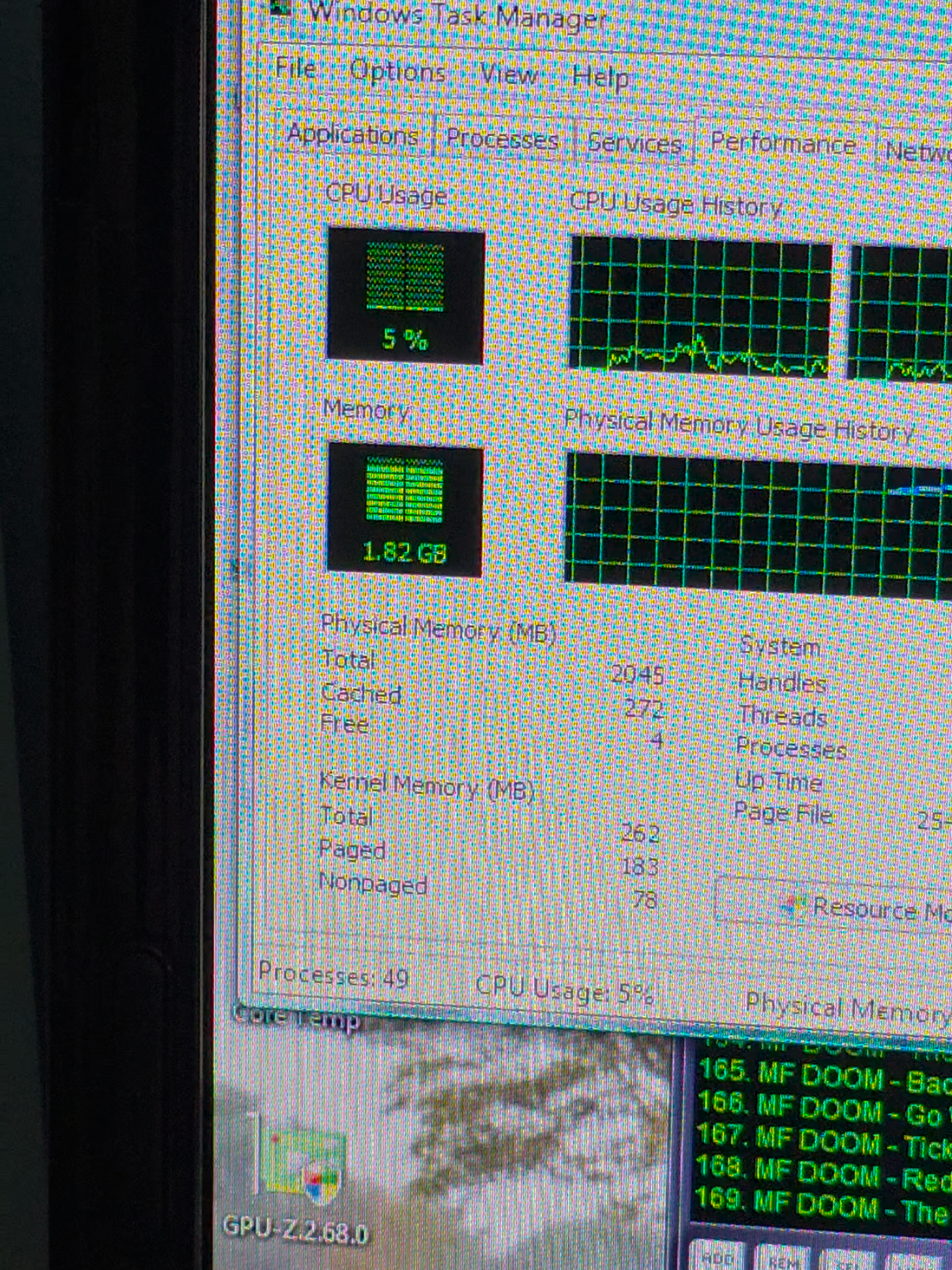Click the Resource Monitor button icon
Screen dimensions: 952x1270
pyautogui.click(x=792, y=904)
